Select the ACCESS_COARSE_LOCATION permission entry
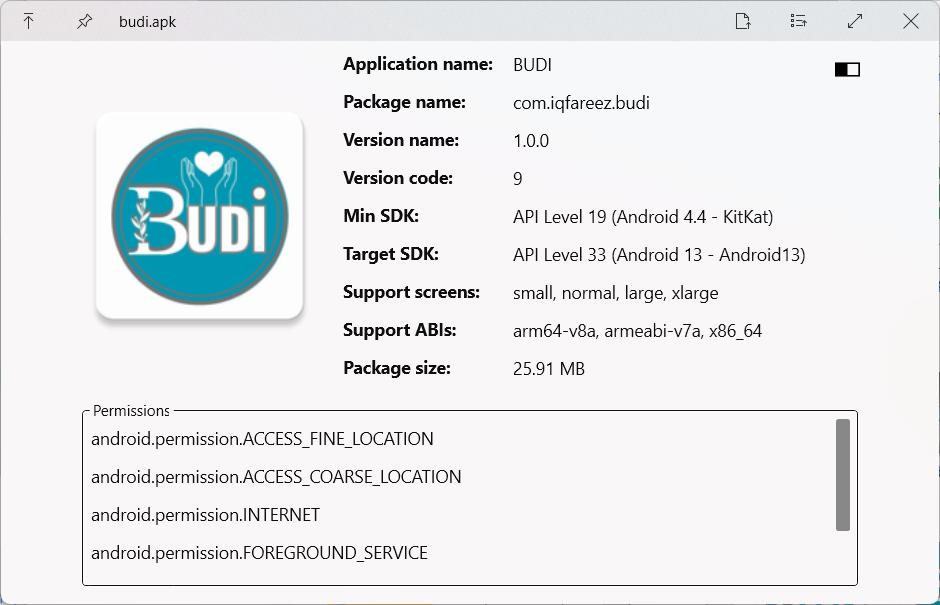940x605 pixels. pyautogui.click(x=275, y=477)
